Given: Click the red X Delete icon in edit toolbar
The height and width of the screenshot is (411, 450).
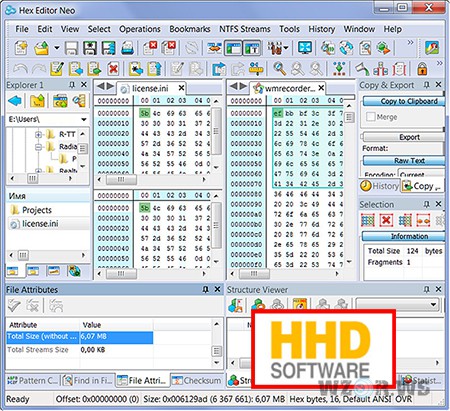Looking at the screenshot, I should 113,69.
